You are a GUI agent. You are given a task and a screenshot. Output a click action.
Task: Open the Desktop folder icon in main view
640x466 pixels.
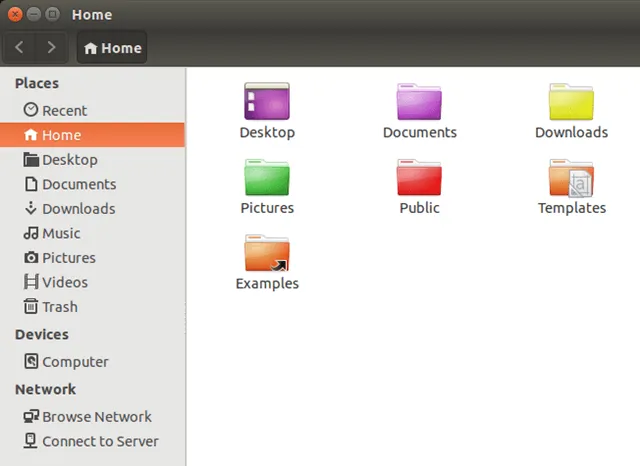click(267, 101)
